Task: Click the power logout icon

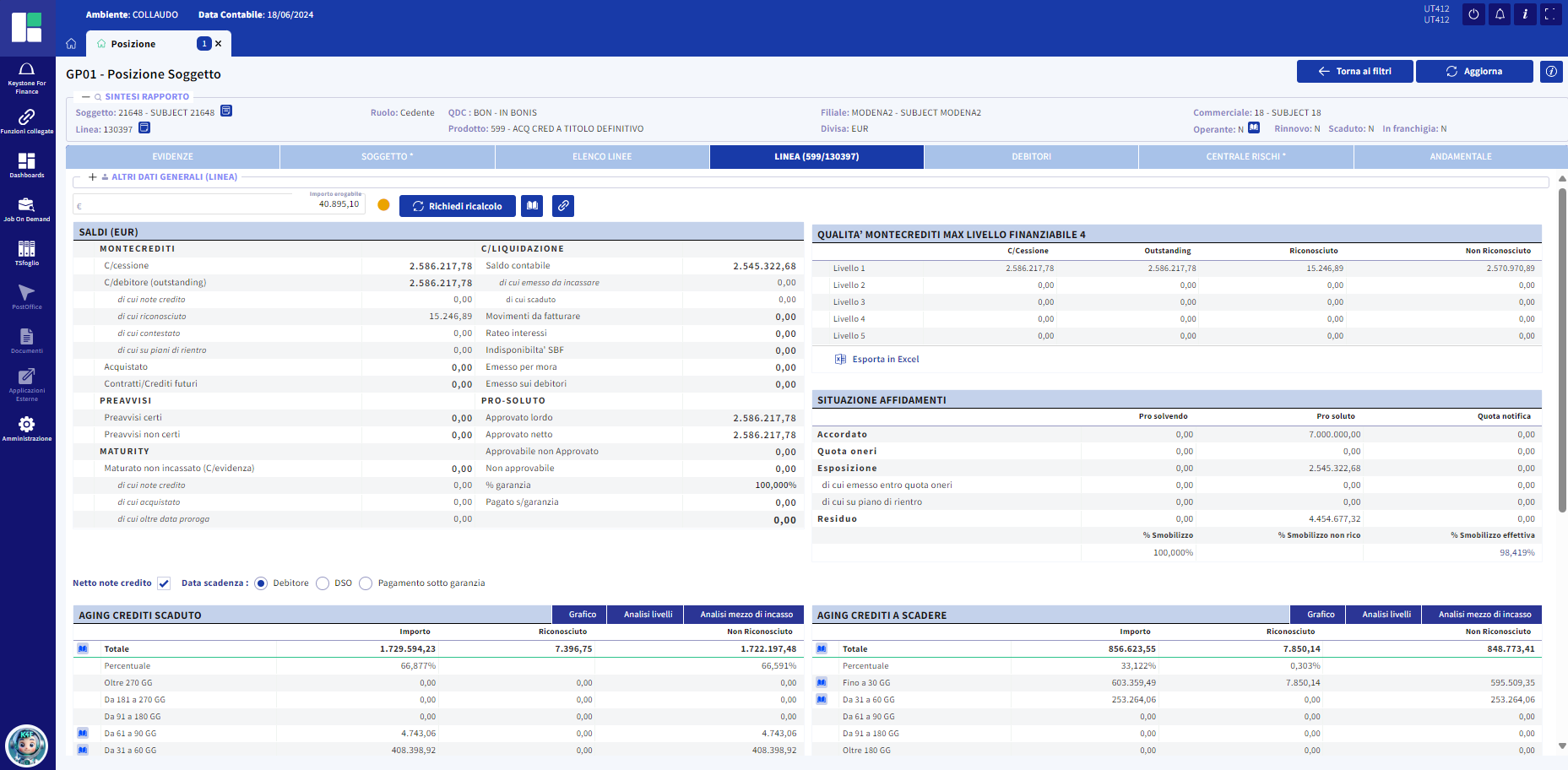Action: 1473,14
